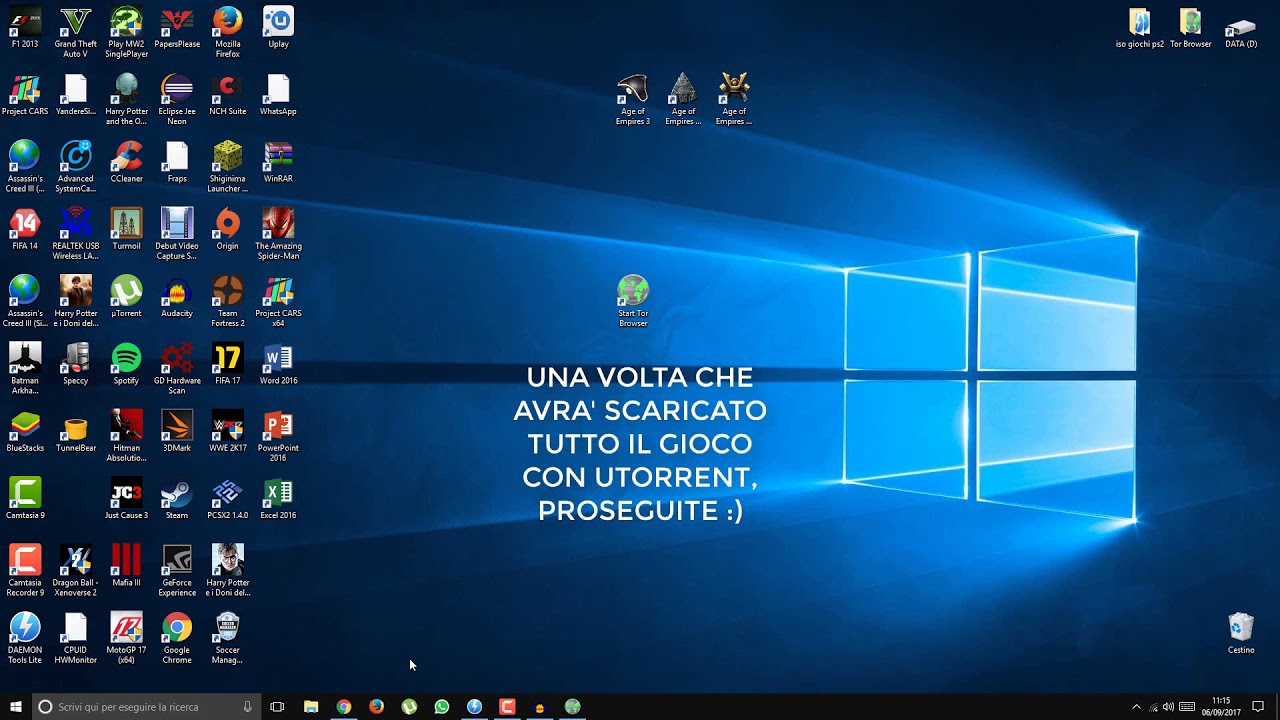
Task: Select the Excel 2016 desktop icon
Action: click(278, 499)
